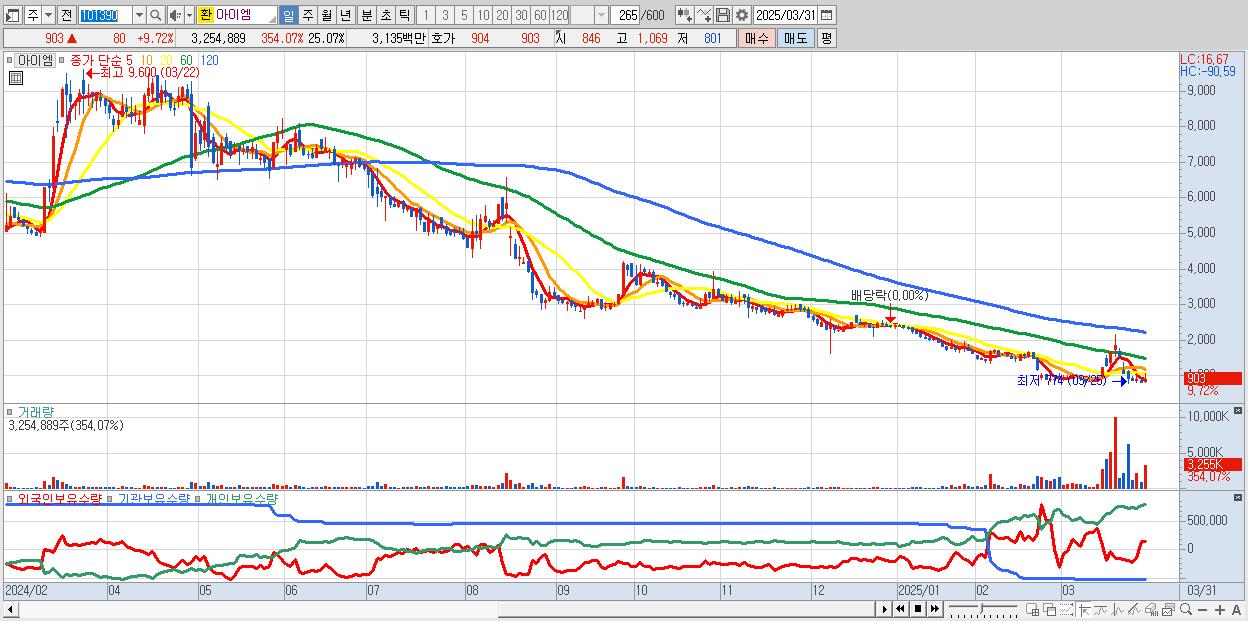The image size is (1248, 621).
Task: Toggle the 60 moving average legend label
Action: [x=186, y=60]
